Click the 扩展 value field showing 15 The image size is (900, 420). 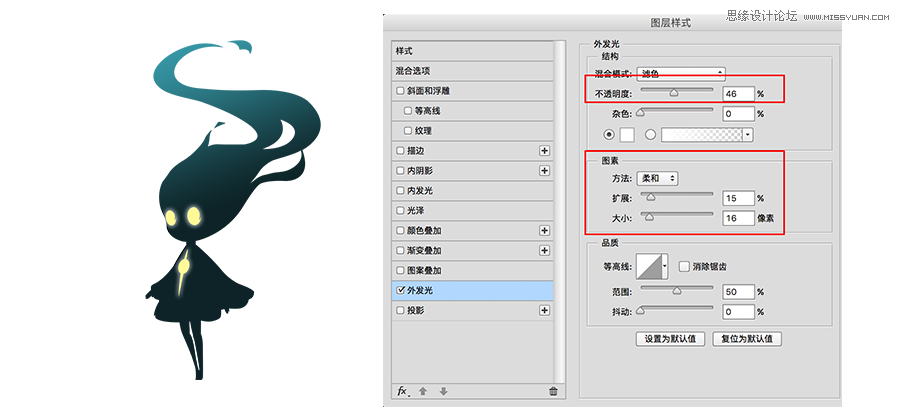point(738,199)
